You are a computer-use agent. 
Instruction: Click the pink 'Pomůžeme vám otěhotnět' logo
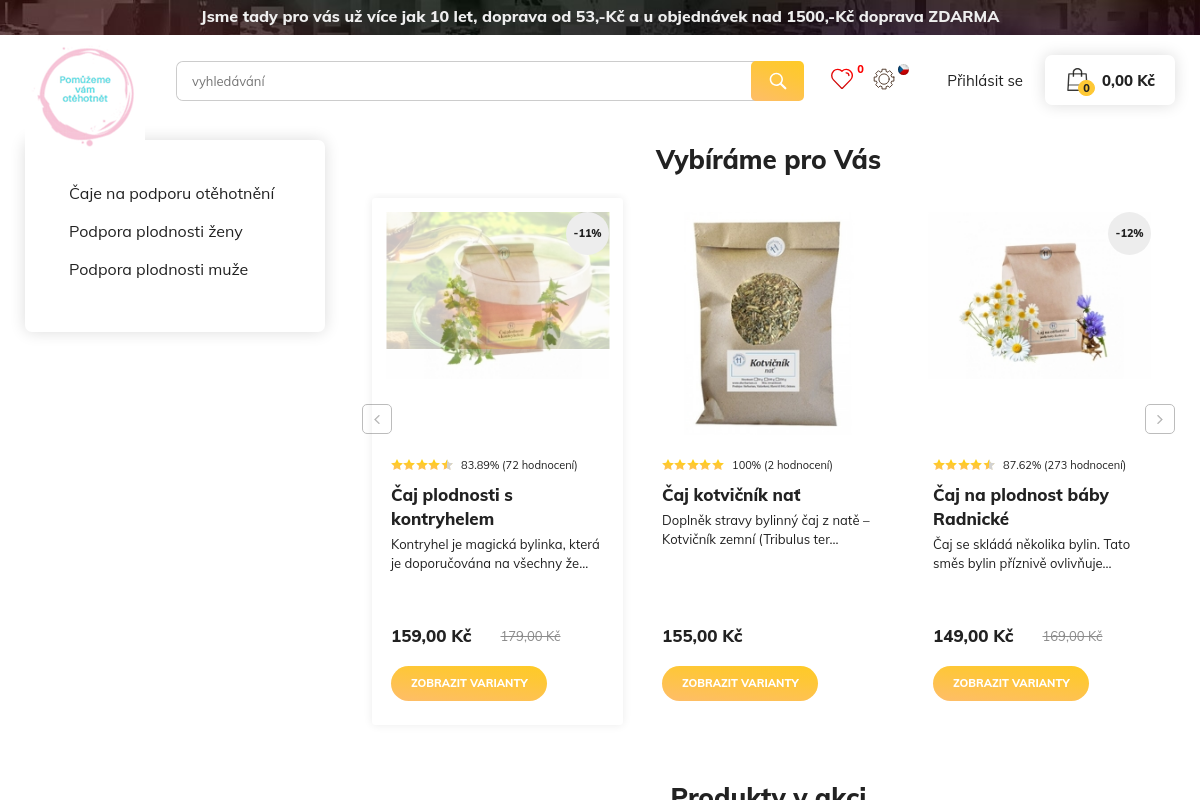click(x=85, y=95)
